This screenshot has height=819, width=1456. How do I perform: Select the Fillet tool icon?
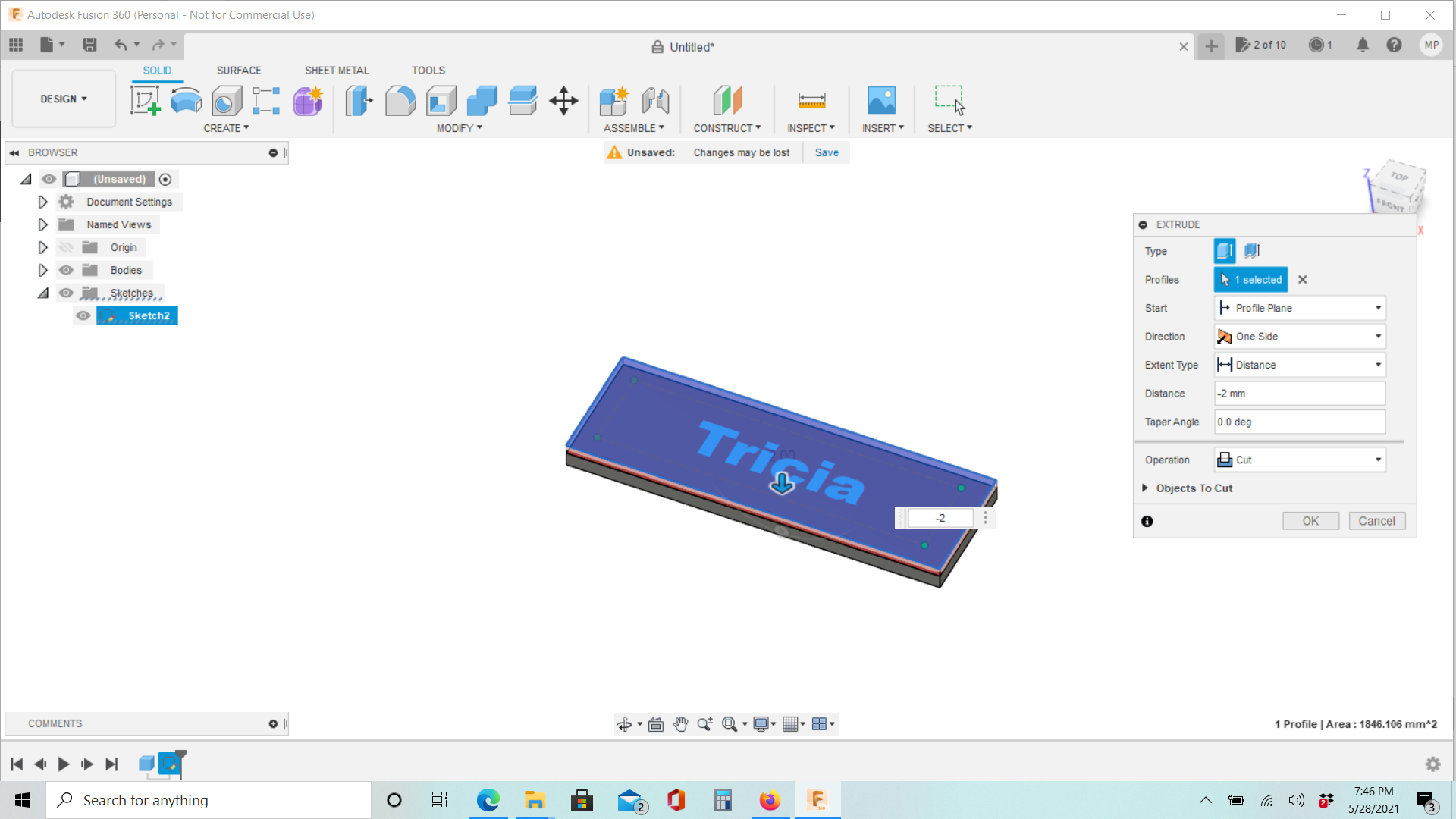[x=400, y=100]
